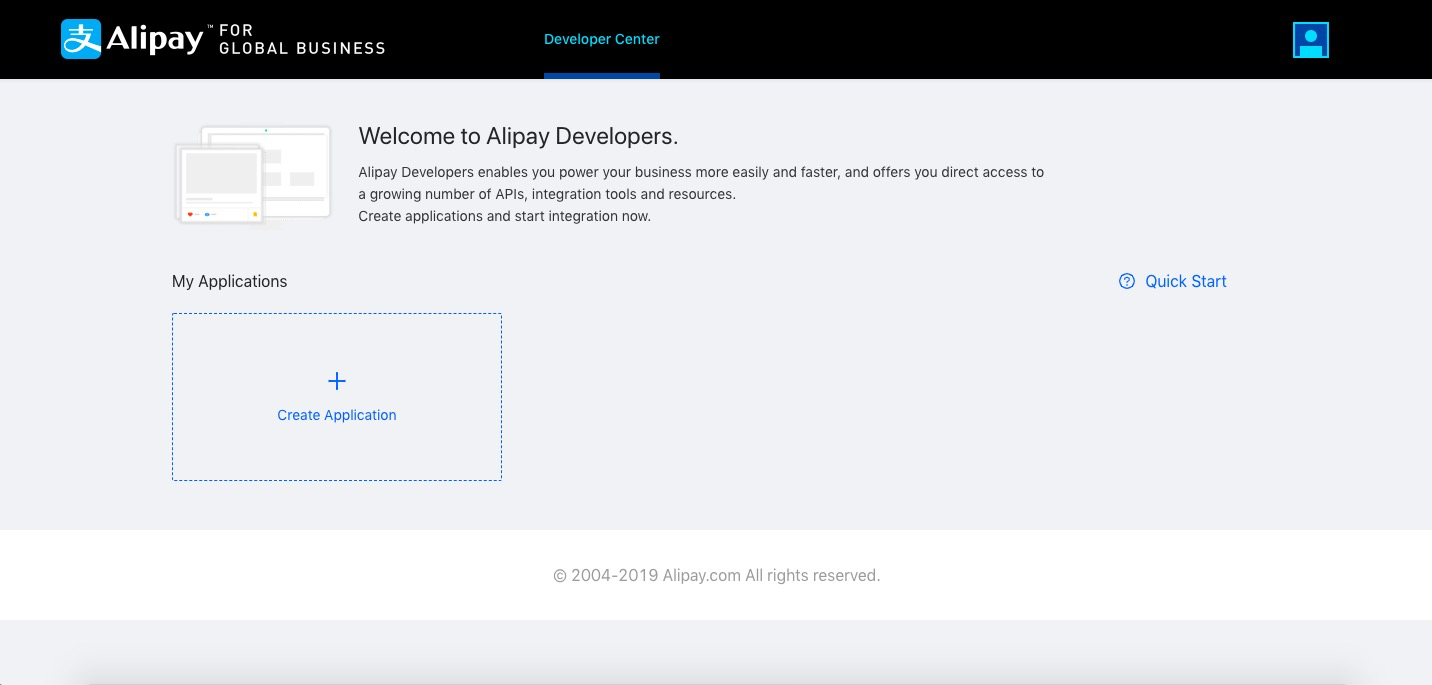Click the Create Application label
Image resolution: width=1432 pixels, height=685 pixels.
pyautogui.click(x=337, y=415)
